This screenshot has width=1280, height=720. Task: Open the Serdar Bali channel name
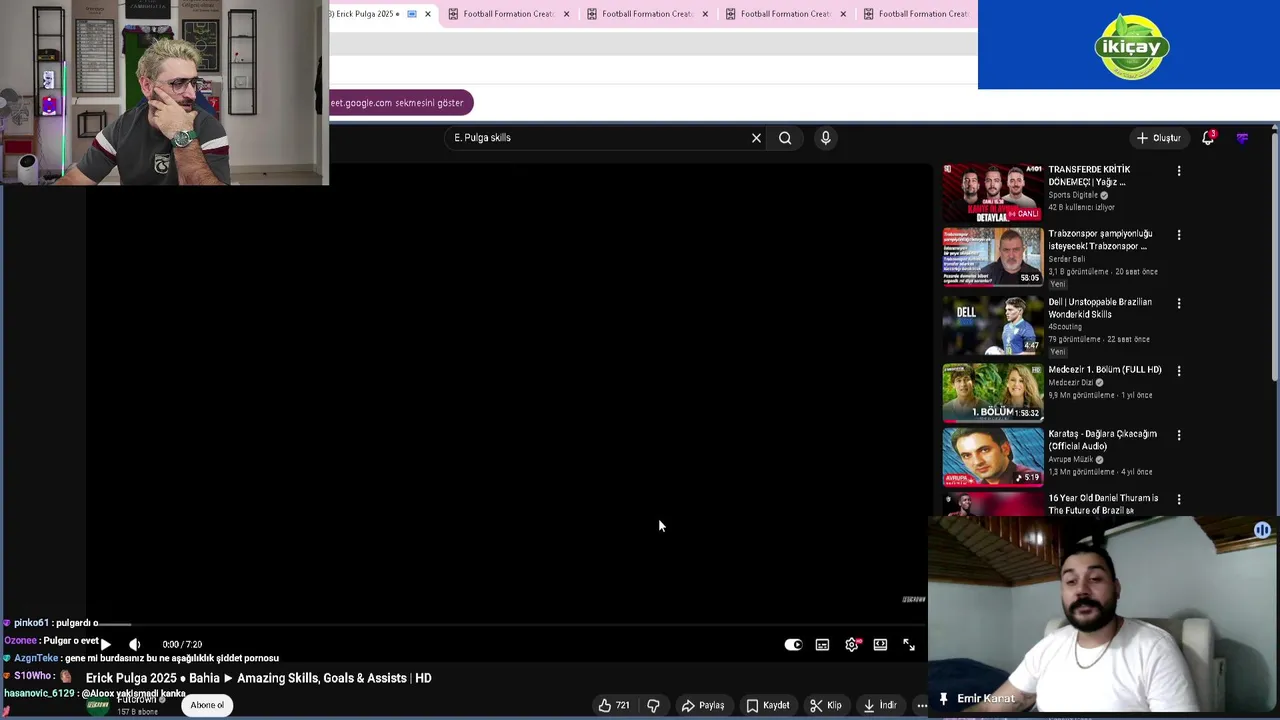point(1066,259)
